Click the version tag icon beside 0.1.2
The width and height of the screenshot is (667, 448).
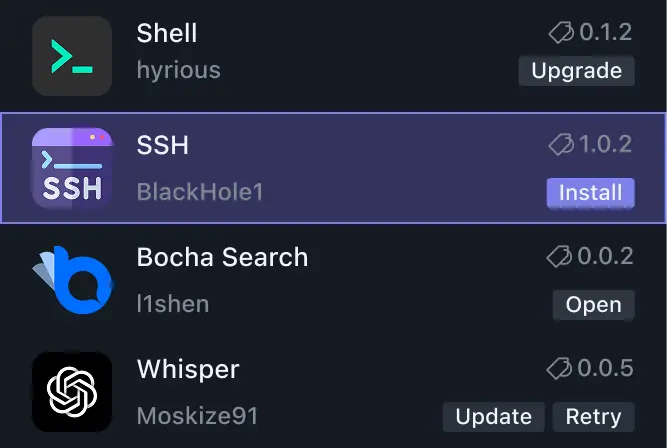point(561,33)
